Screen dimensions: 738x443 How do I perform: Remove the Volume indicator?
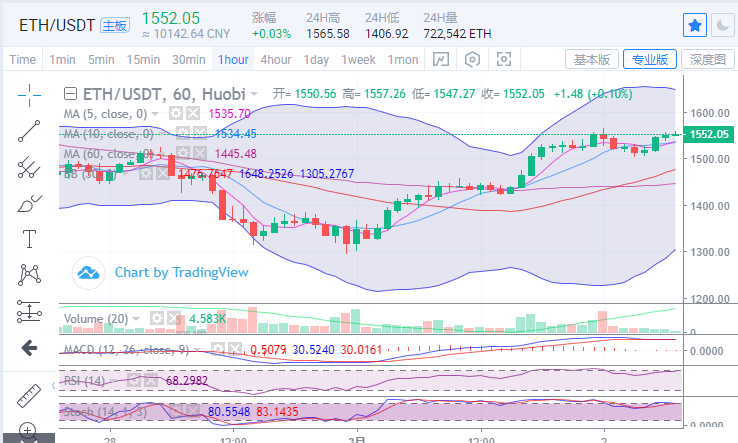click(174, 318)
